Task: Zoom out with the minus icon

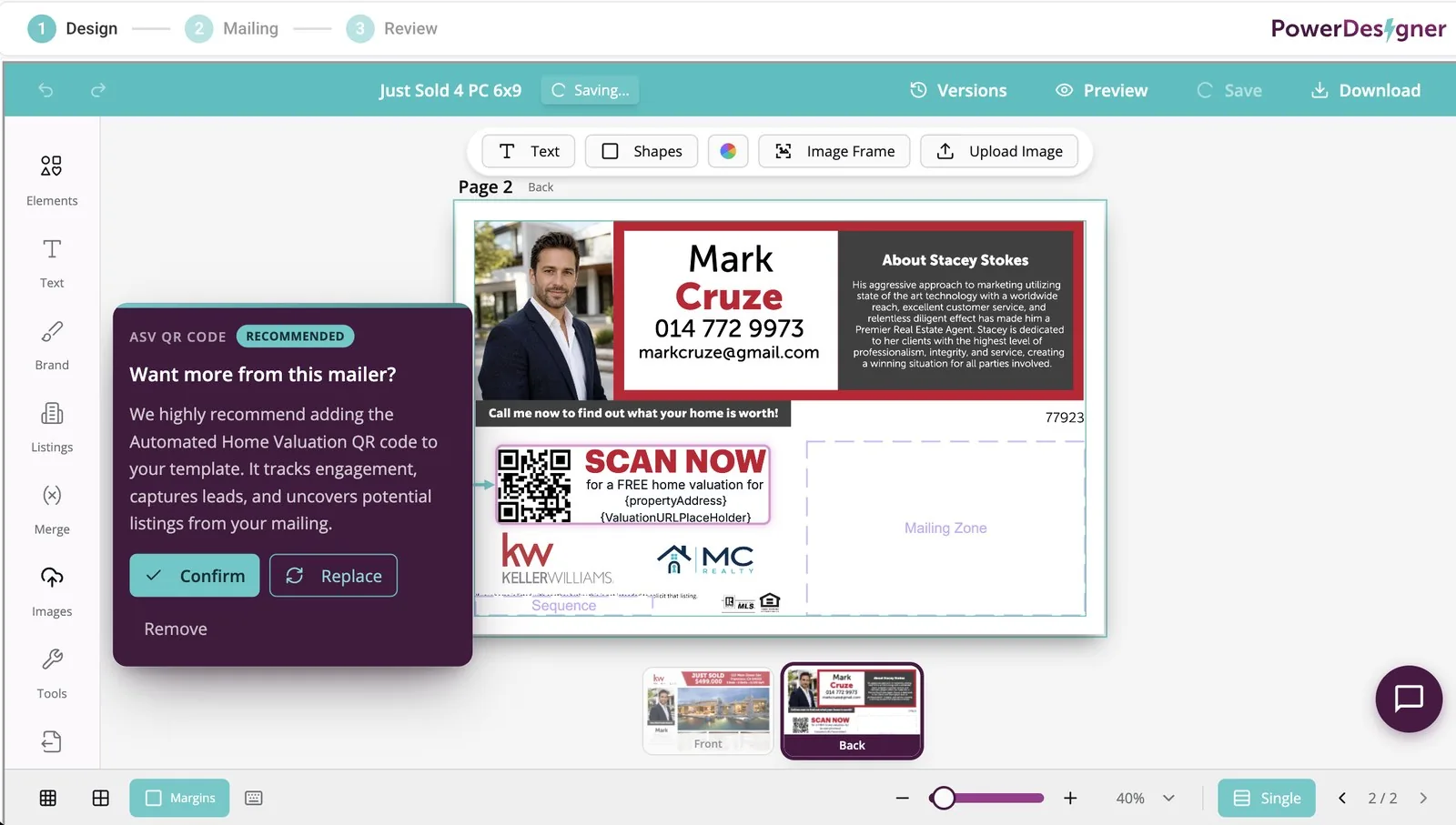Action: (x=902, y=798)
